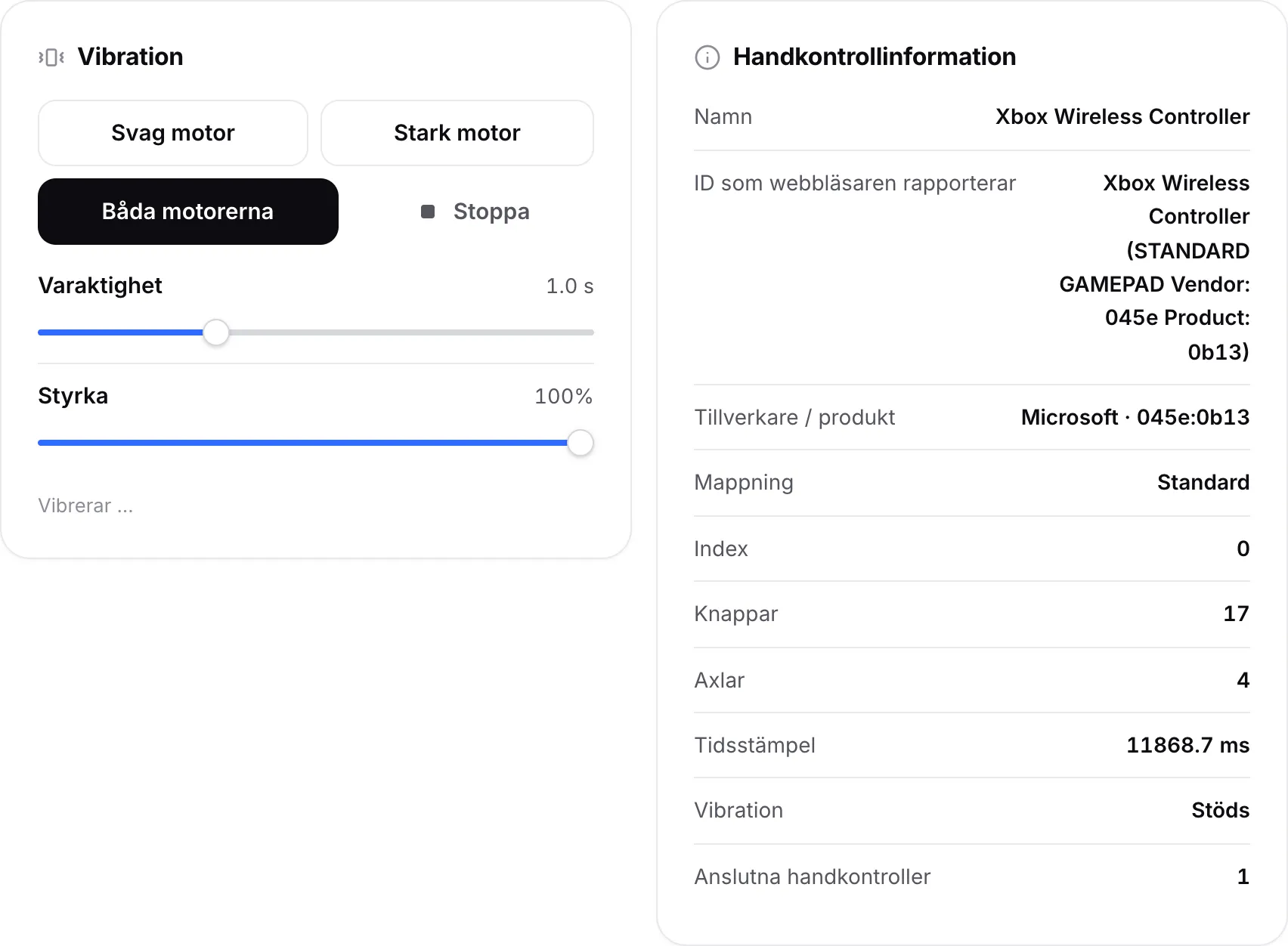
Task: Click the Anslutna handkontroller count 1
Action: pos(1243,877)
